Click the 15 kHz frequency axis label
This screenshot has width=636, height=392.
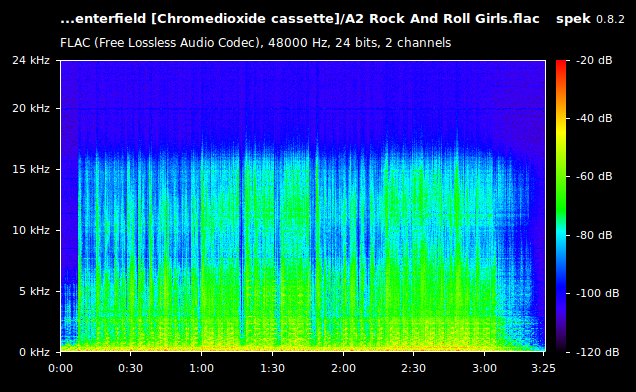point(31,169)
